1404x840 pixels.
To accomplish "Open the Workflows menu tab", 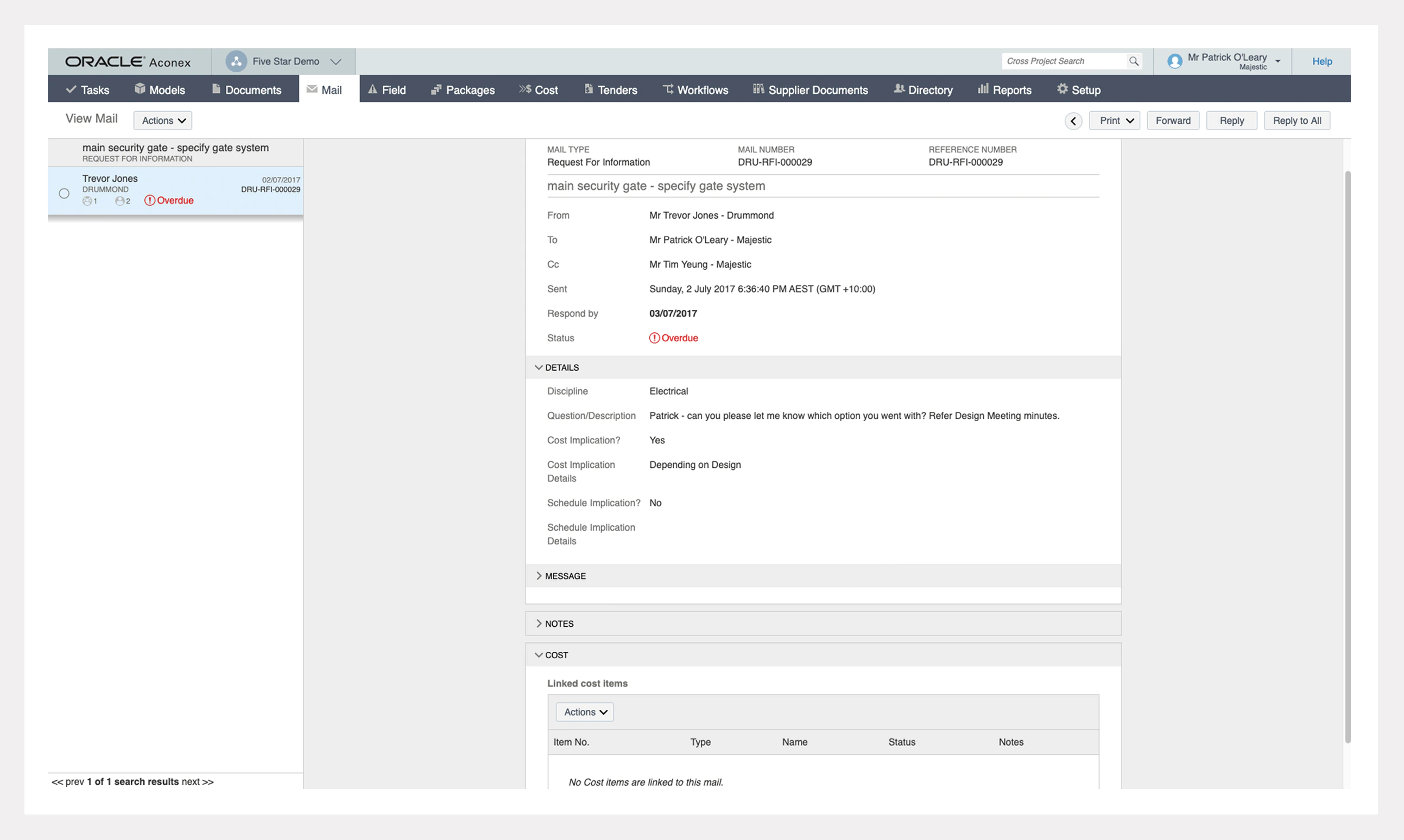I will click(695, 90).
